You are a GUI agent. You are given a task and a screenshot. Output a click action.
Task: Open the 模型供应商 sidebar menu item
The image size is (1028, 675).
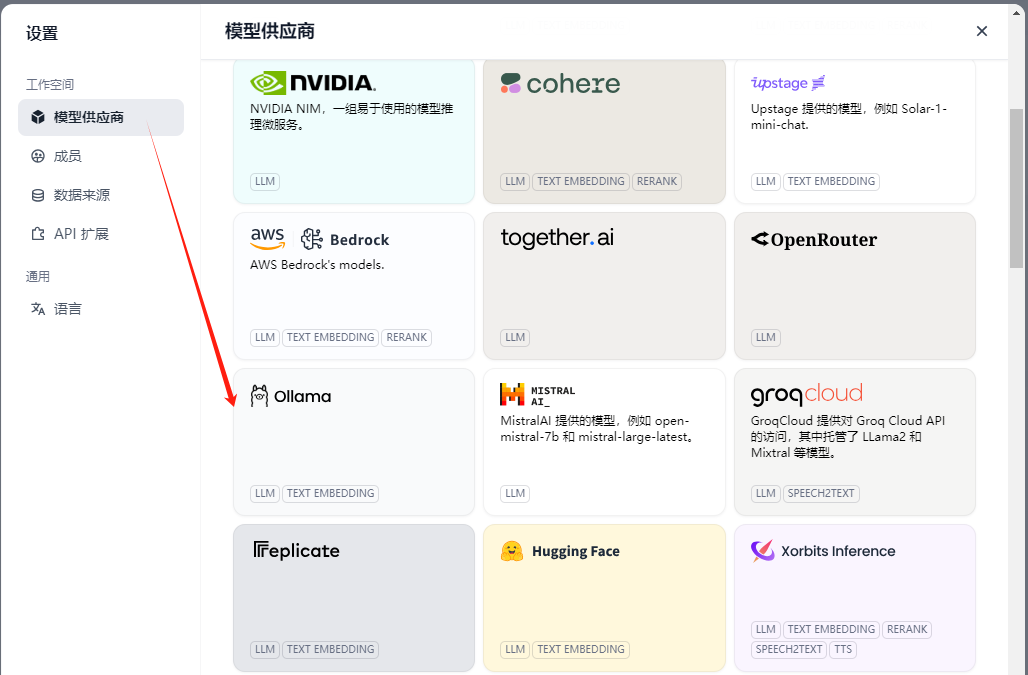click(101, 117)
